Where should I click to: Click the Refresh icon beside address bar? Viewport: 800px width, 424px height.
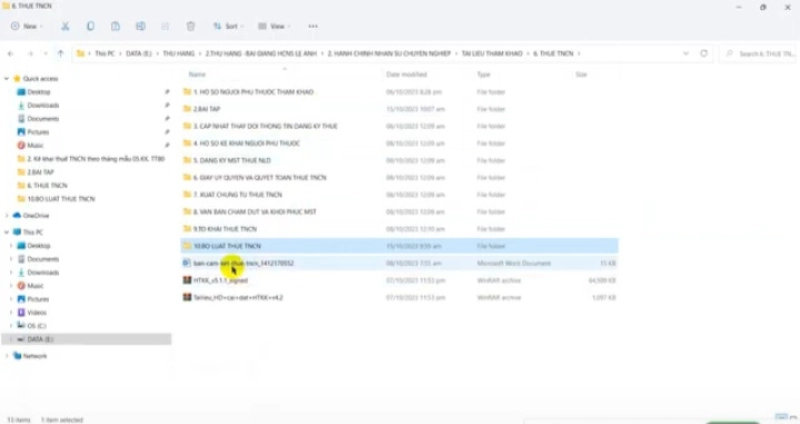point(704,53)
